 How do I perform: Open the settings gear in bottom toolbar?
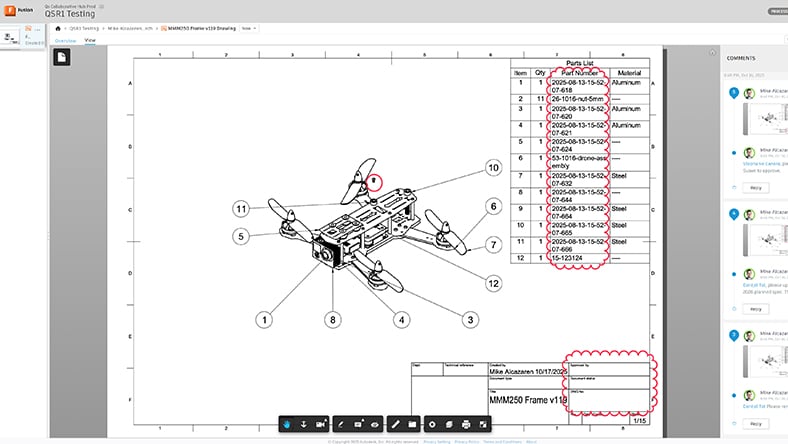point(431,424)
